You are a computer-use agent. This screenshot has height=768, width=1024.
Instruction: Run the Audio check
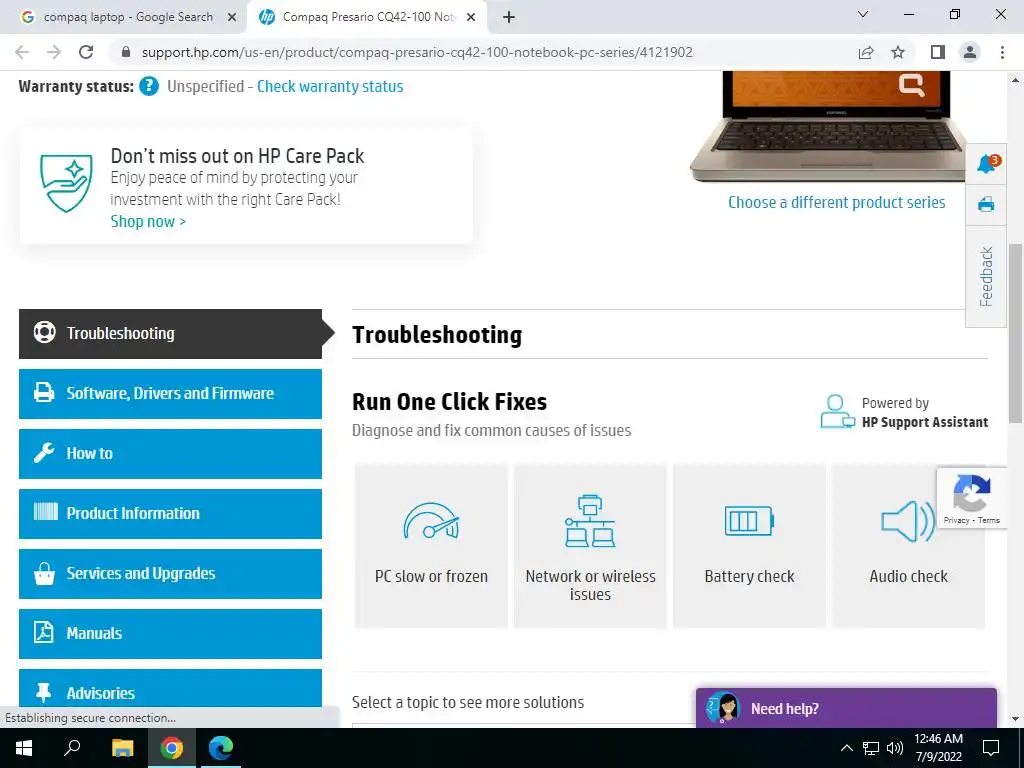coord(908,546)
